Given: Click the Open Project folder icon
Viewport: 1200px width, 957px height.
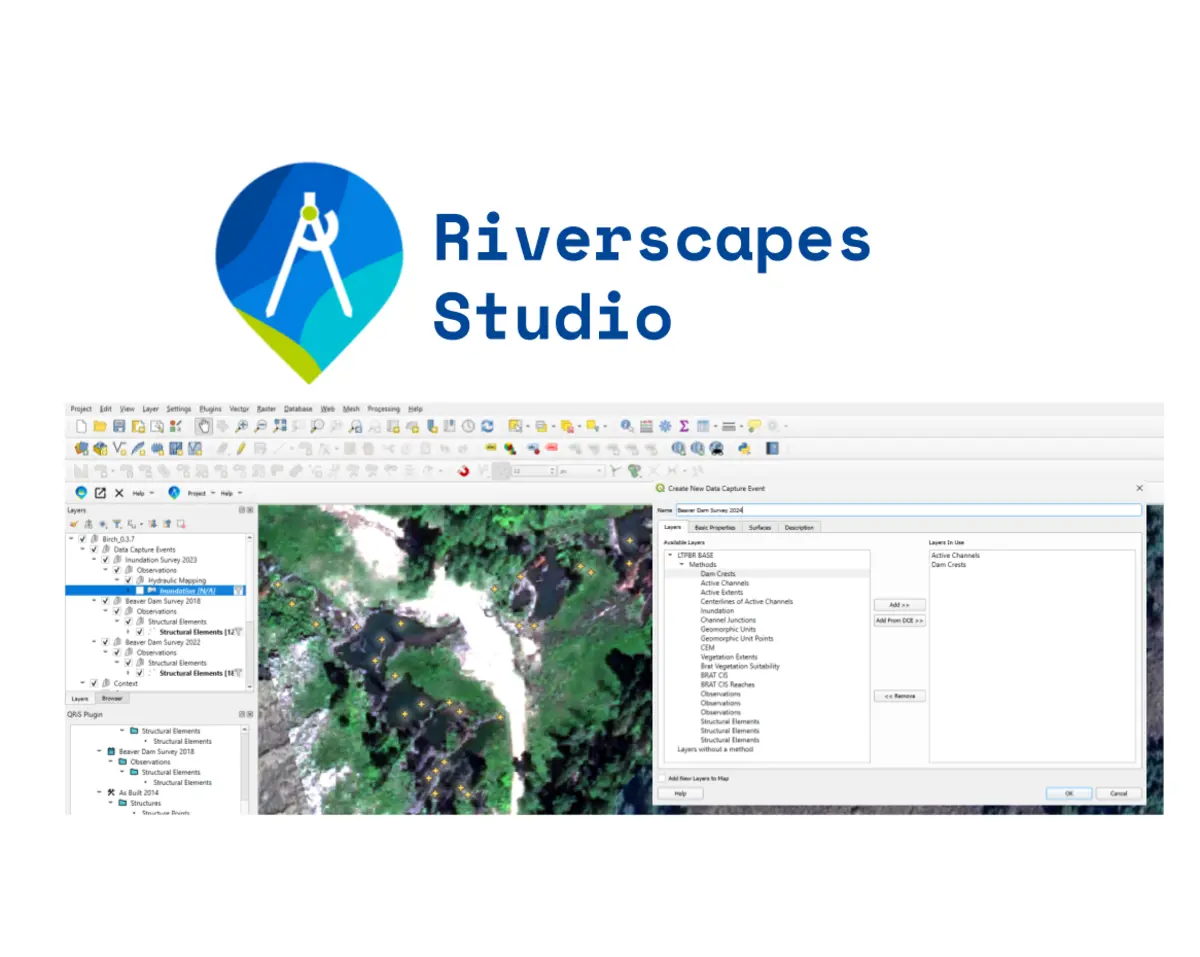Looking at the screenshot, I should [100, 426].
